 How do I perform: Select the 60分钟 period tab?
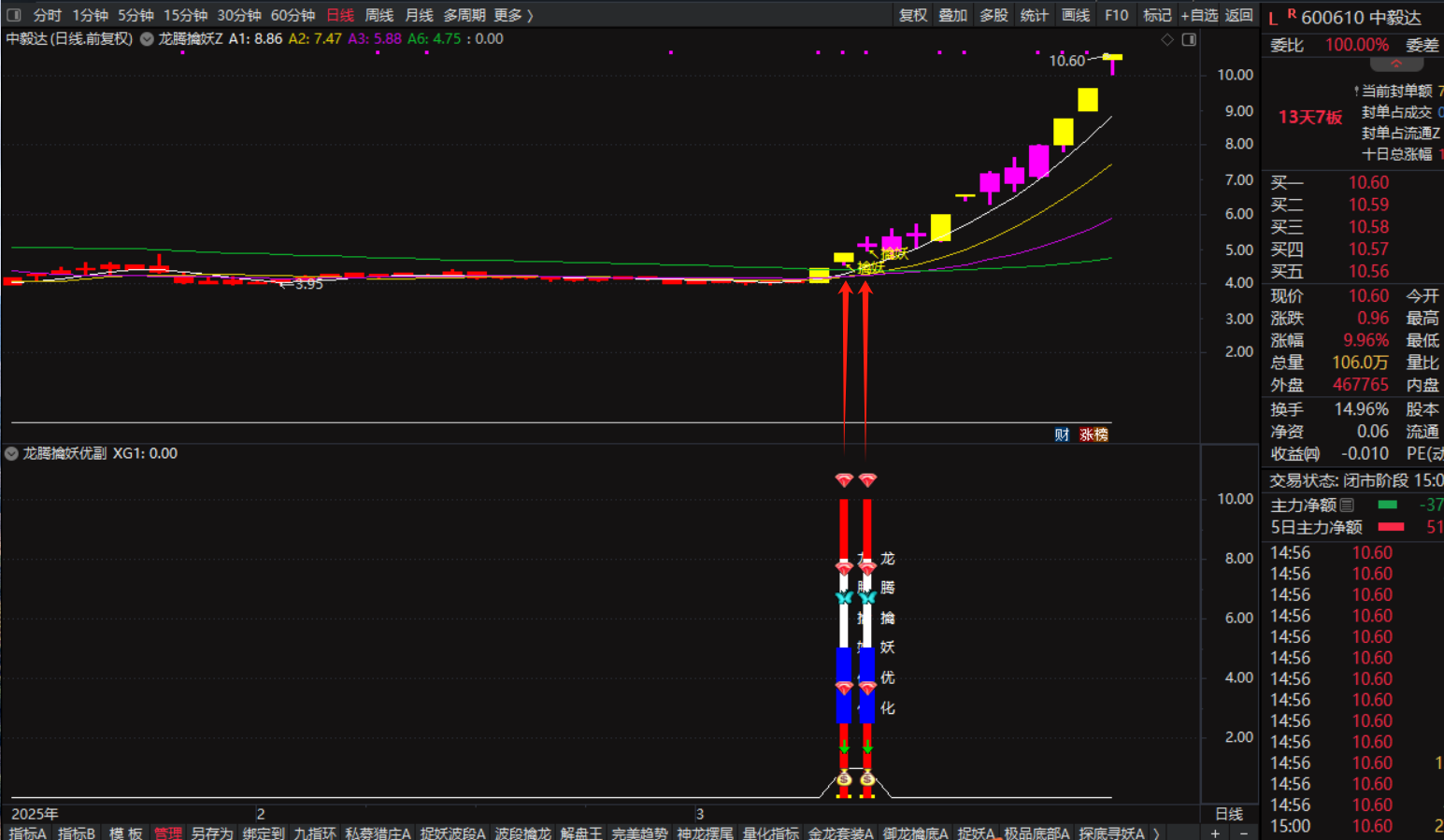point(293,15)
